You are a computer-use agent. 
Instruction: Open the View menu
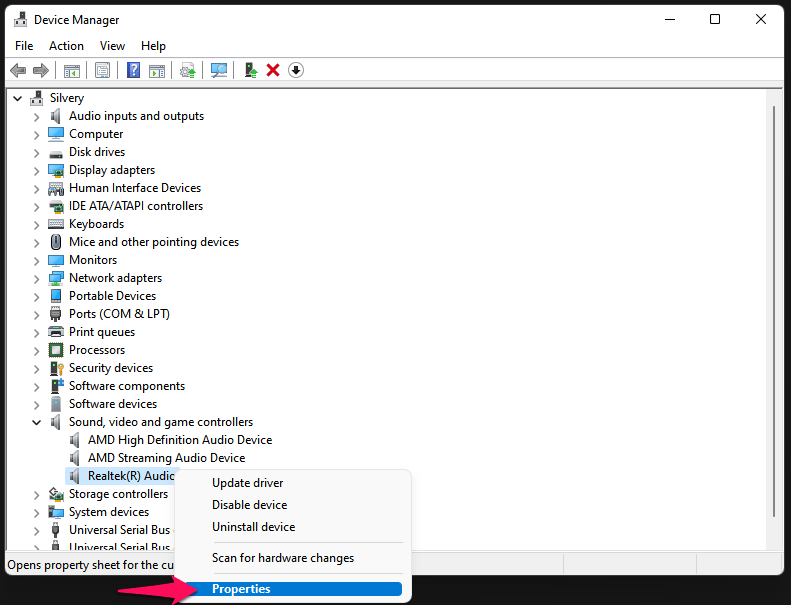(x=112, y=46)
